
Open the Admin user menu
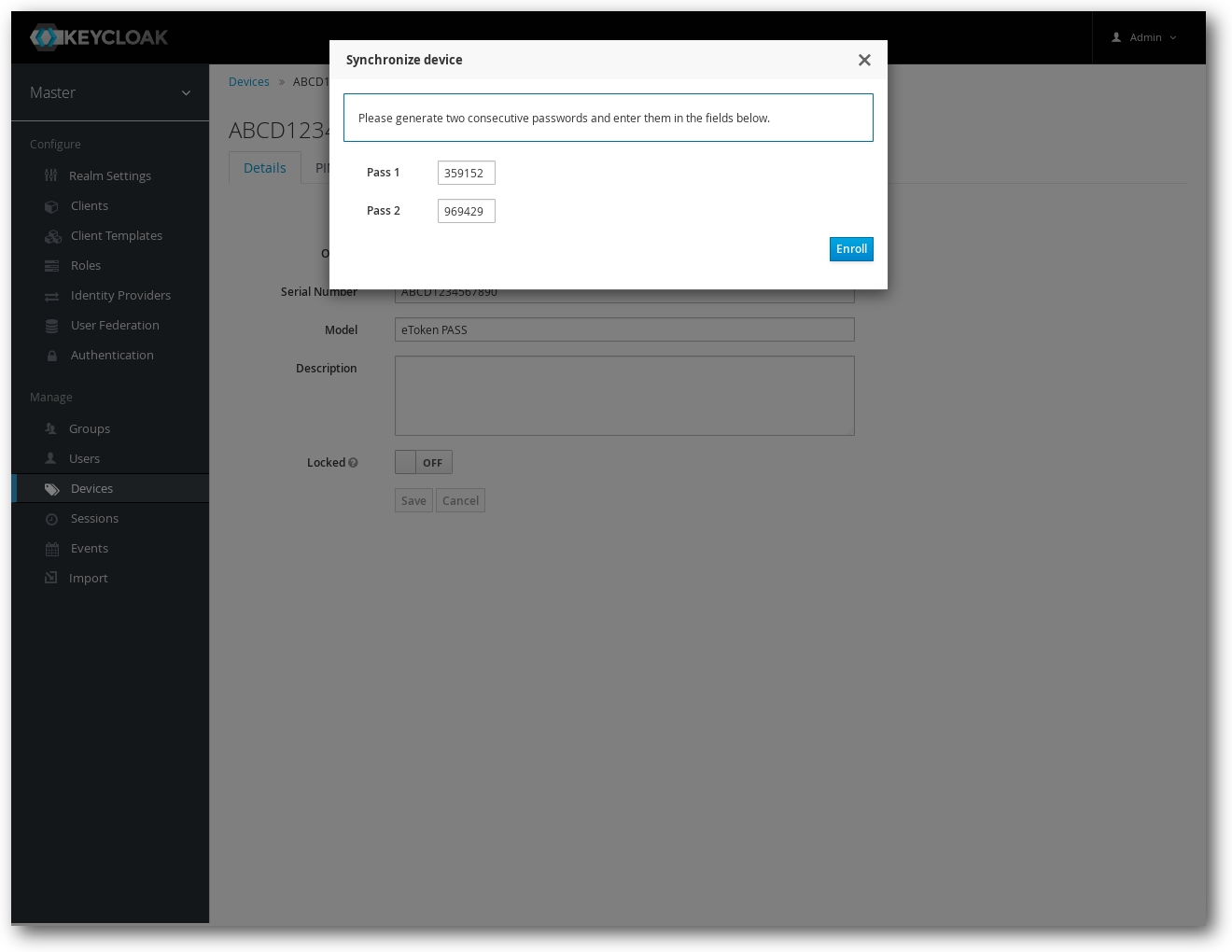click(1144, 37)
